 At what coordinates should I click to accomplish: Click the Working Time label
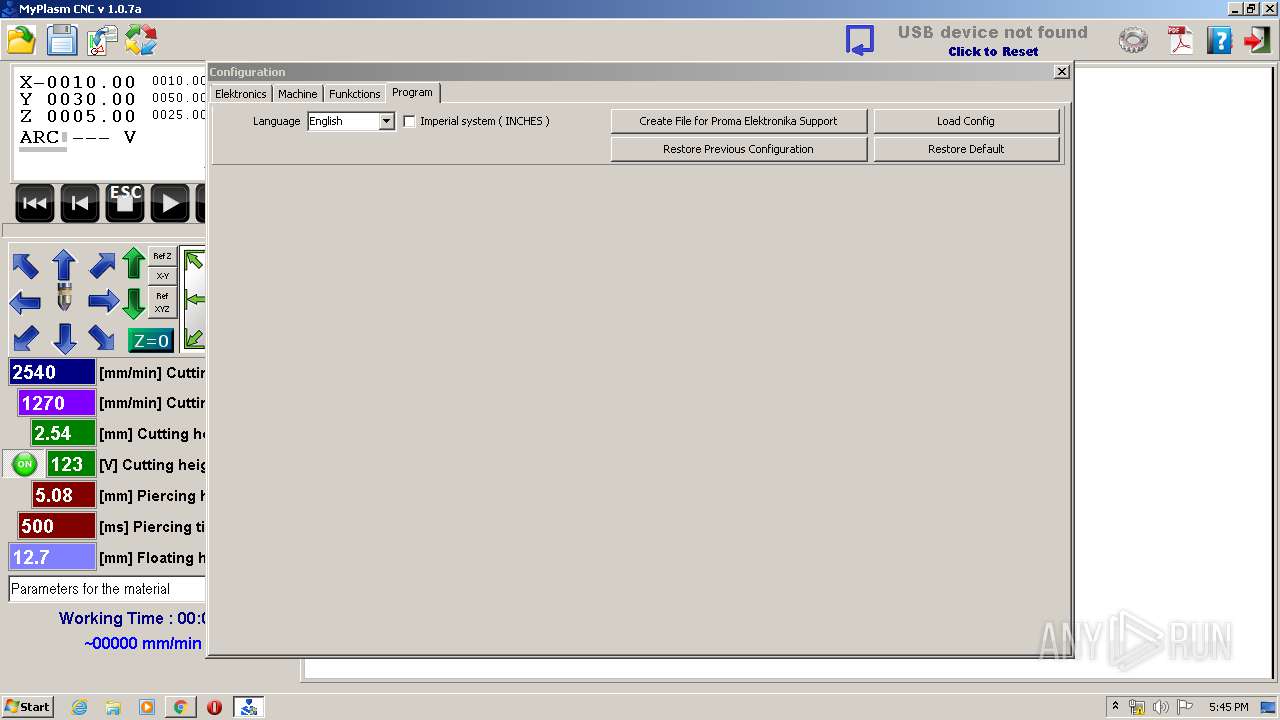point(132,618)
